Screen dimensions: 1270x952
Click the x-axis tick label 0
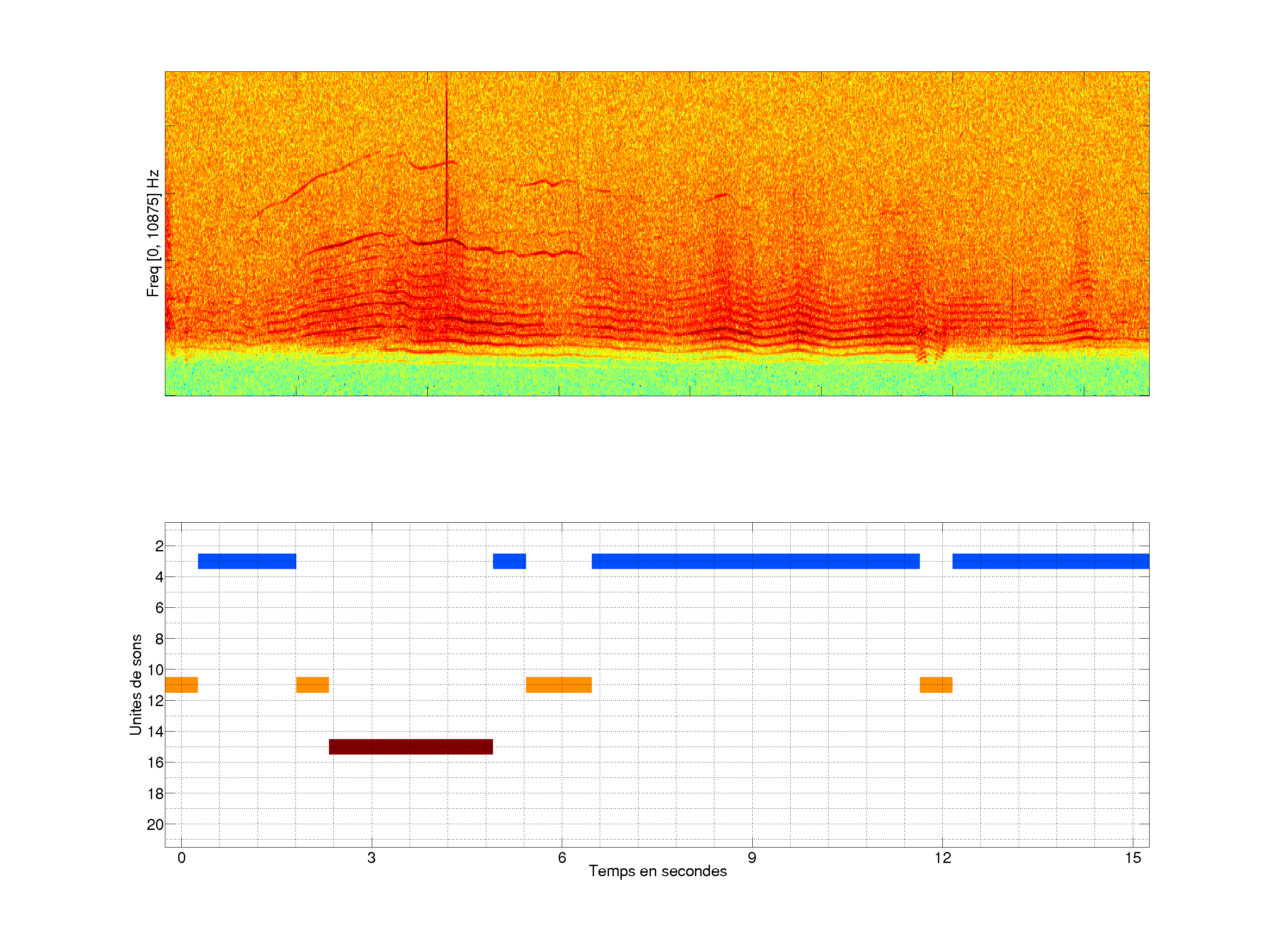(x=181, y=858)
